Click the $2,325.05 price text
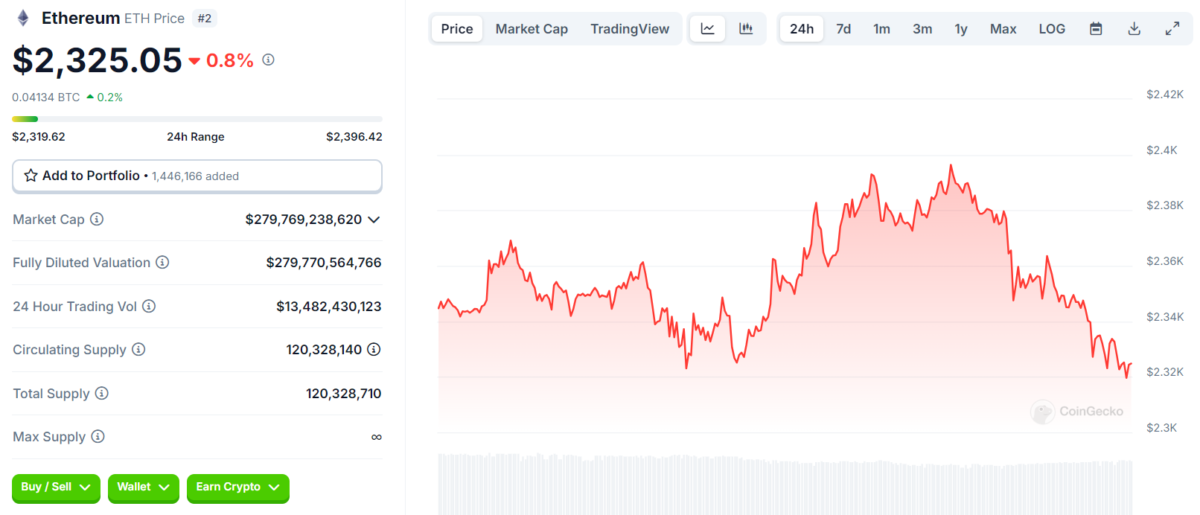Image resolution: width=1200 pixels, height=515 pixels. [97, 60]
